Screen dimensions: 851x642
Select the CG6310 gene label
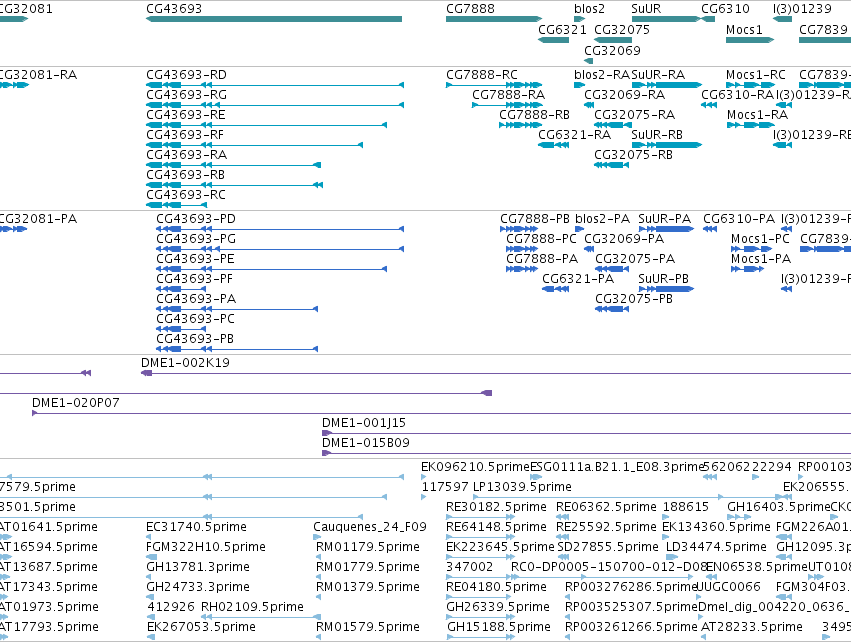pyautogui.click(x=725, y=9)
